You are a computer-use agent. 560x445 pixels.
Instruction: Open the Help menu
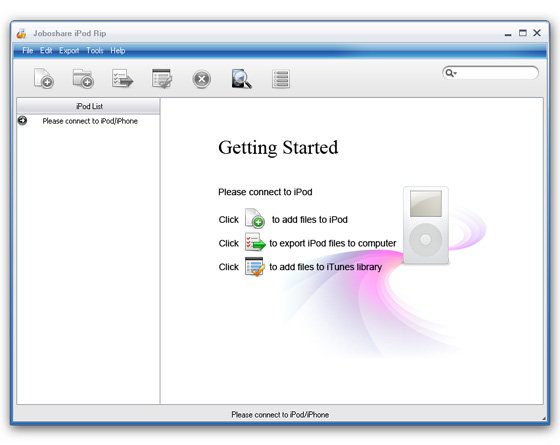pos(118,50)
